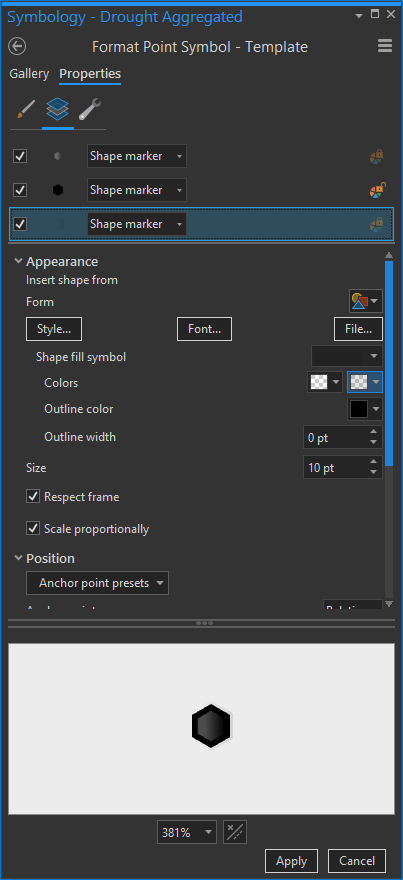Decrease Size with down arrow

(x=374, y=473)
